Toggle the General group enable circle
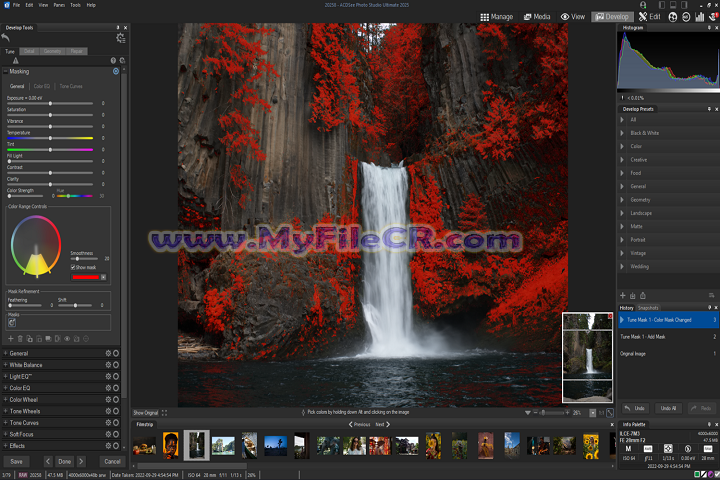 coord(116,353)
